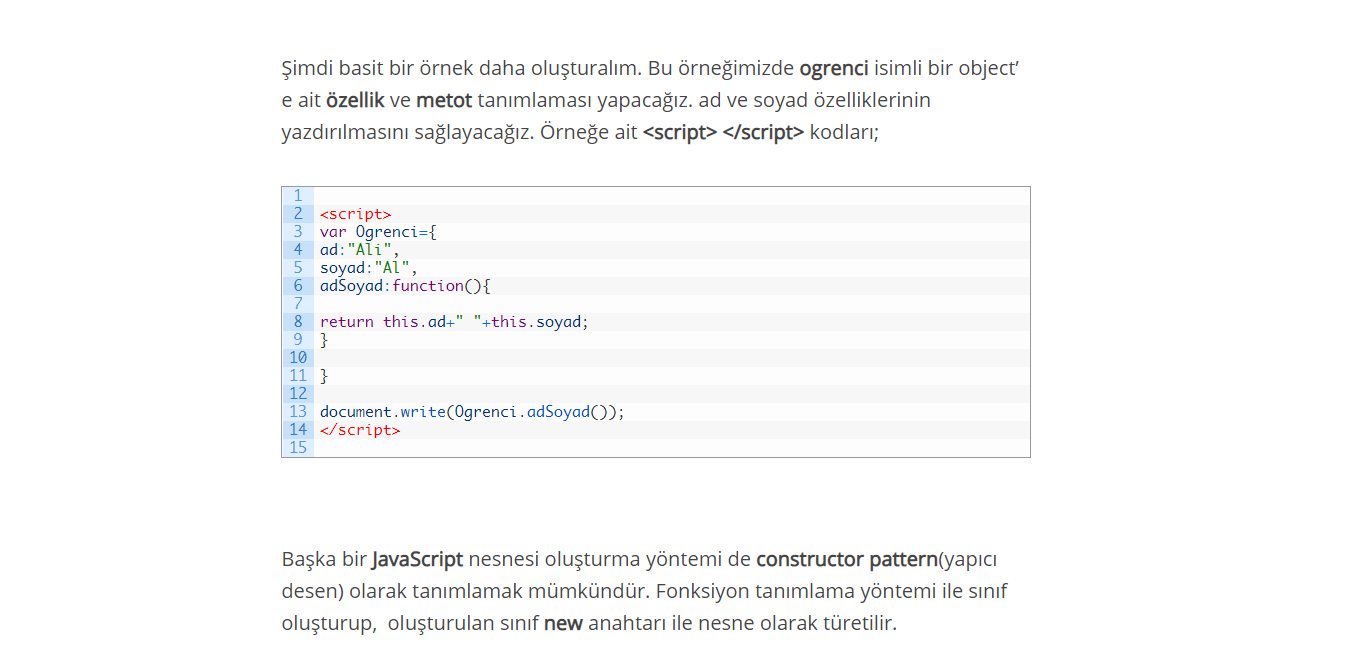This screenshot has height=666, width=1350.
Task: Click the red opening <script> tag in code
Action: (355, 214)
